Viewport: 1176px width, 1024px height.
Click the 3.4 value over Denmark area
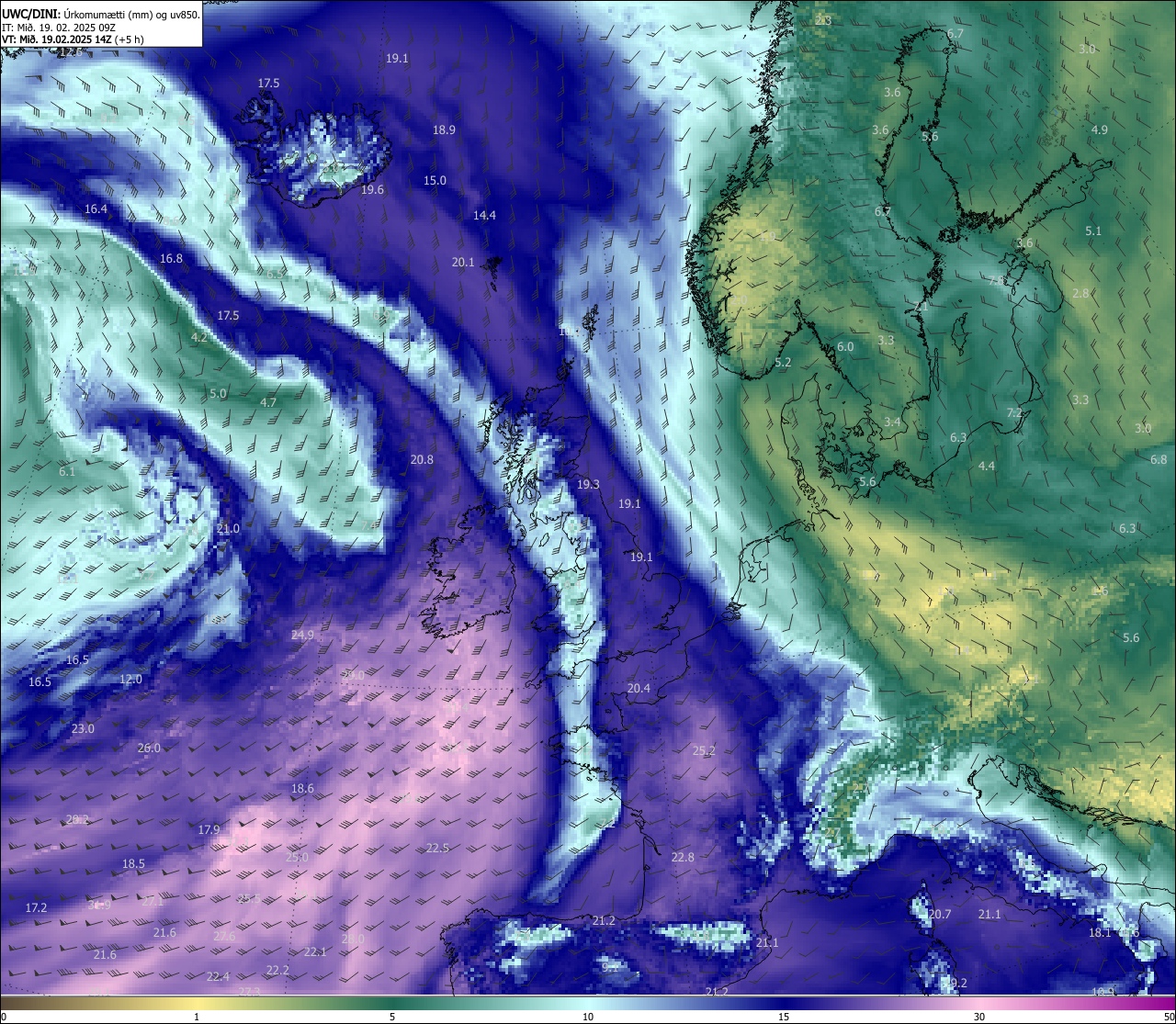pos(892,422)
